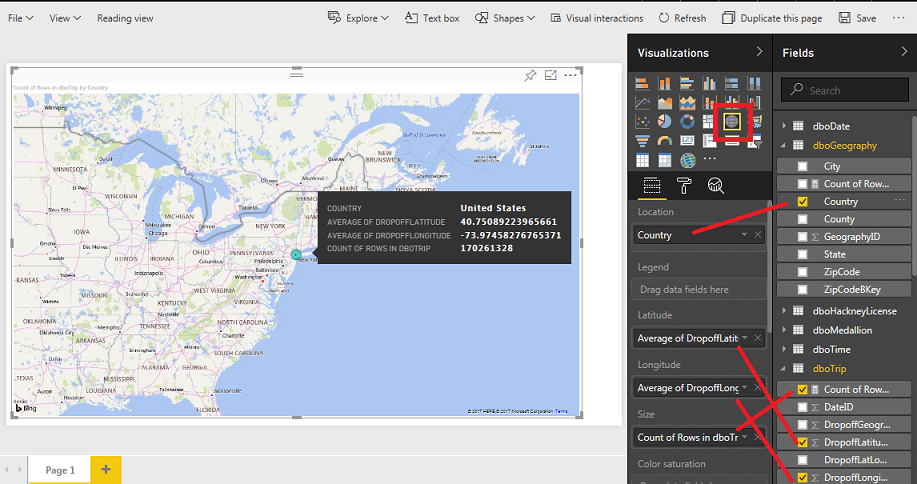Choose the pie chart visualization
The image size is (917, 484).
coord(665,121)
